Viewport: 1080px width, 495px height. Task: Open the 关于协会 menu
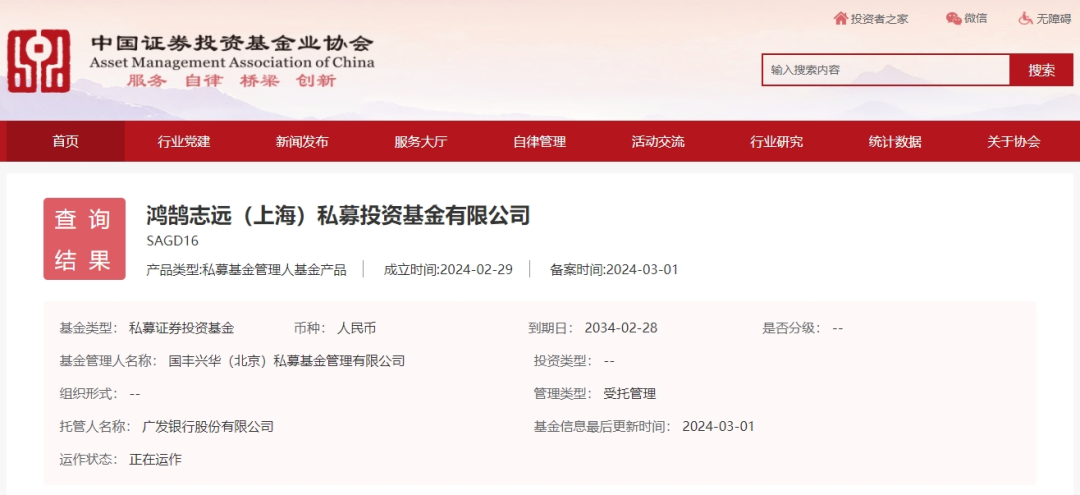coord(1013,142)
